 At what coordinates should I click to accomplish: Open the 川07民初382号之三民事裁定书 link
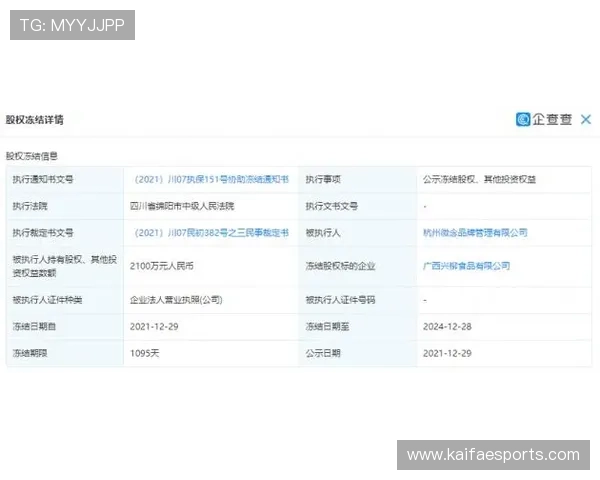click(x=210, y=233)
